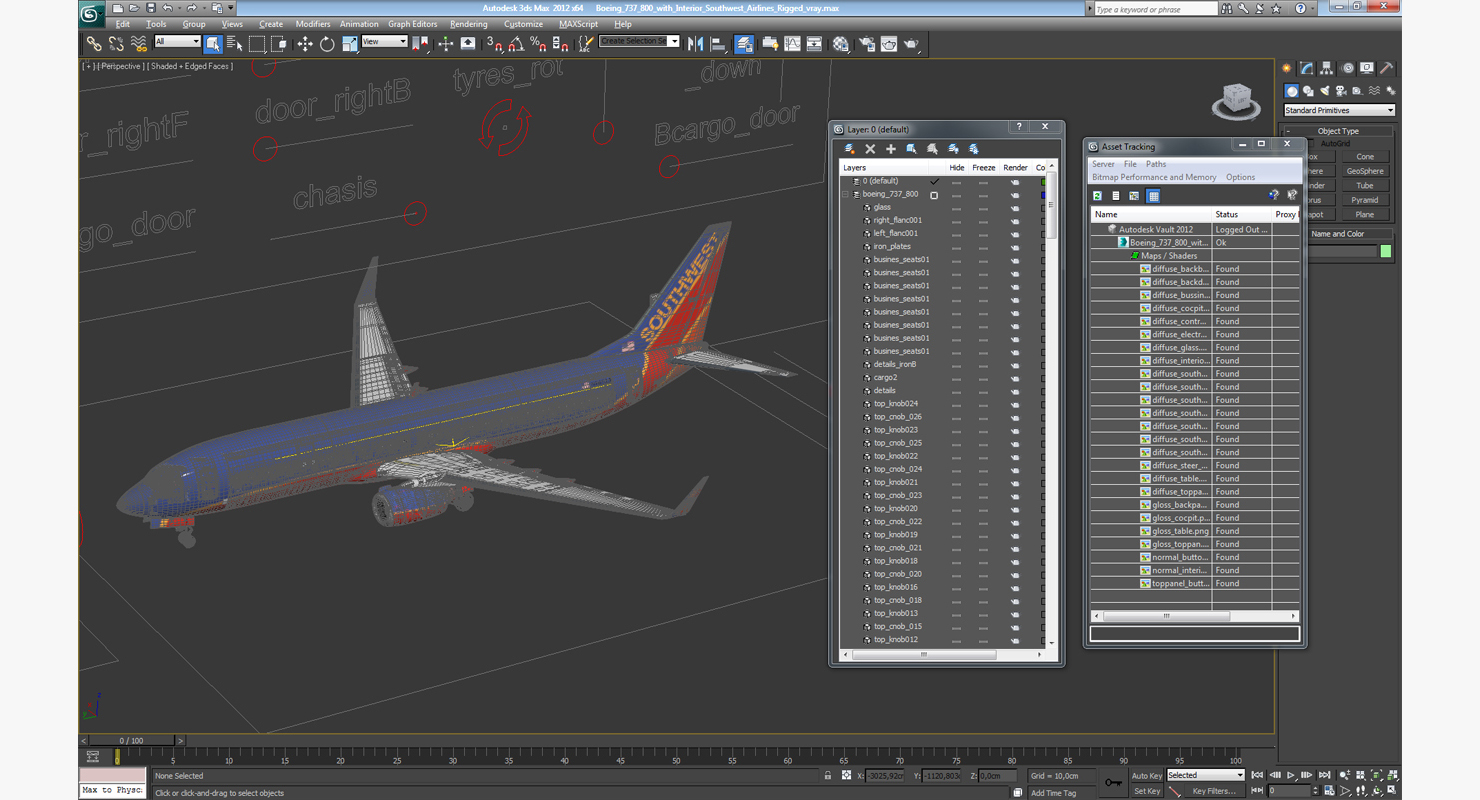Set 0 (default) as current layer checkmark
Screen dimensions: 1480x800
coord(935,182)
